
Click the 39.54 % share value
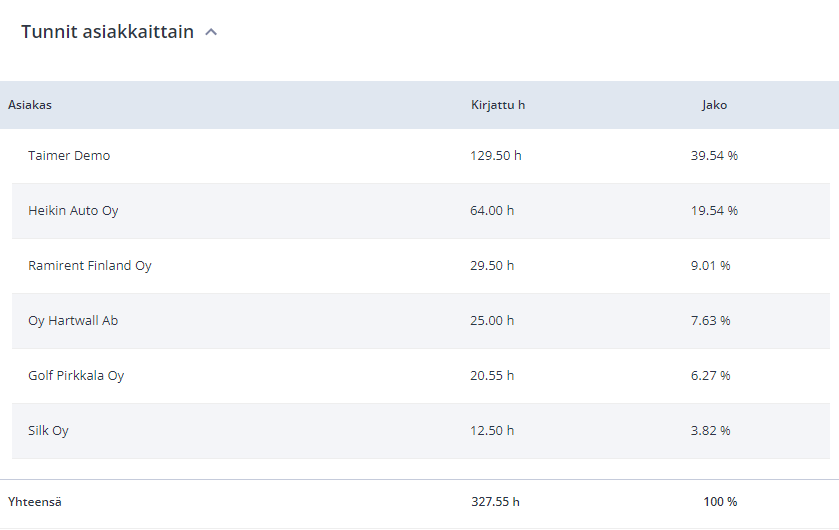714,156
